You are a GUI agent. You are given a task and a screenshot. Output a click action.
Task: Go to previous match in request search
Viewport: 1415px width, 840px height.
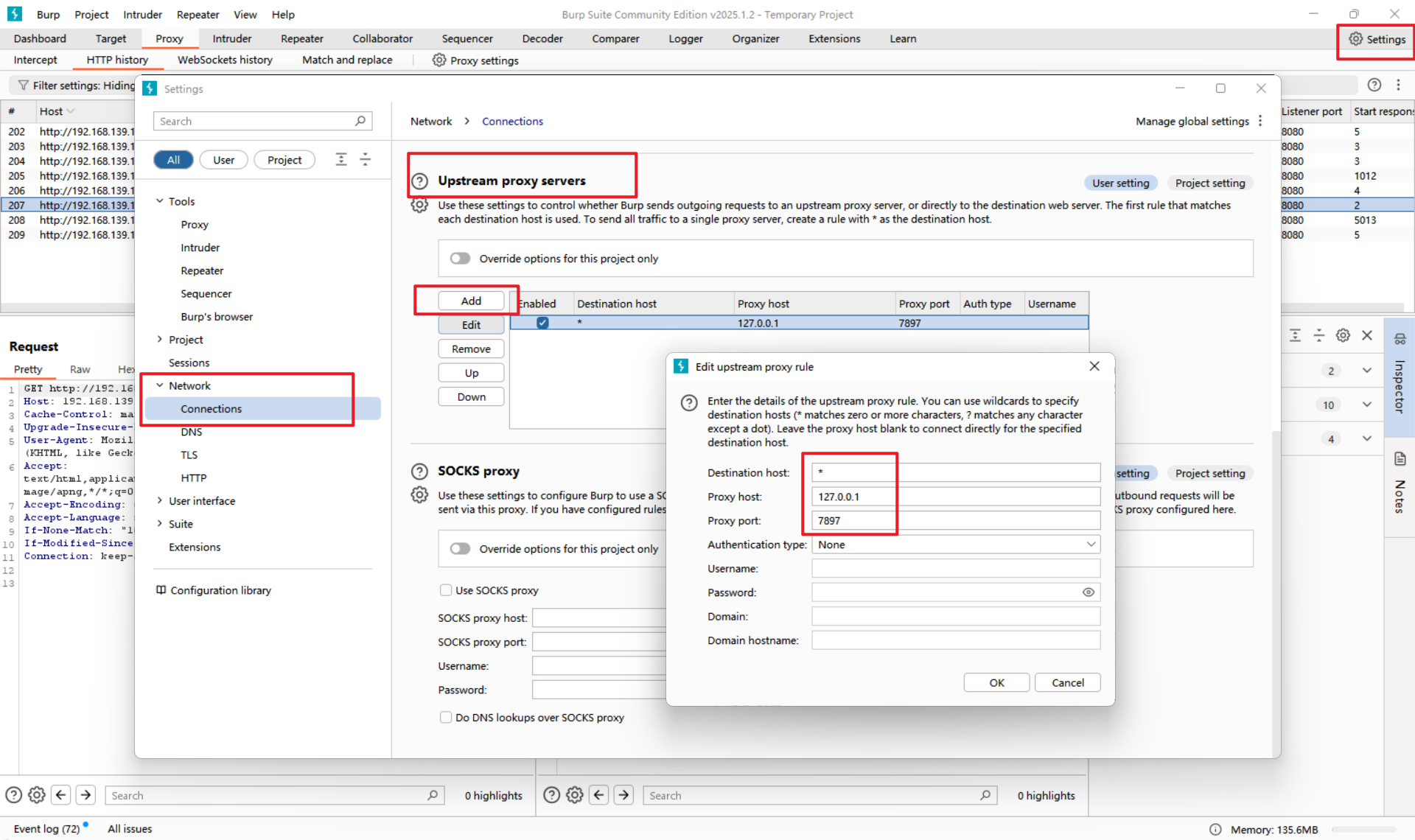(x=61, y=795)
